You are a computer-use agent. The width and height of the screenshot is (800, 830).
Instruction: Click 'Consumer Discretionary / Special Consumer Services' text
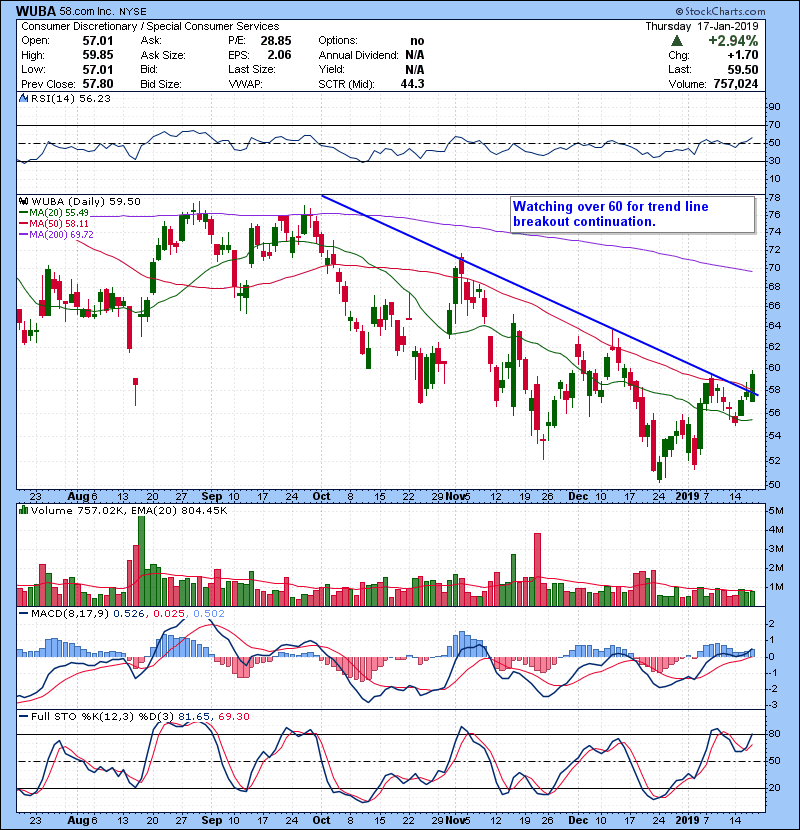(150, 26)
